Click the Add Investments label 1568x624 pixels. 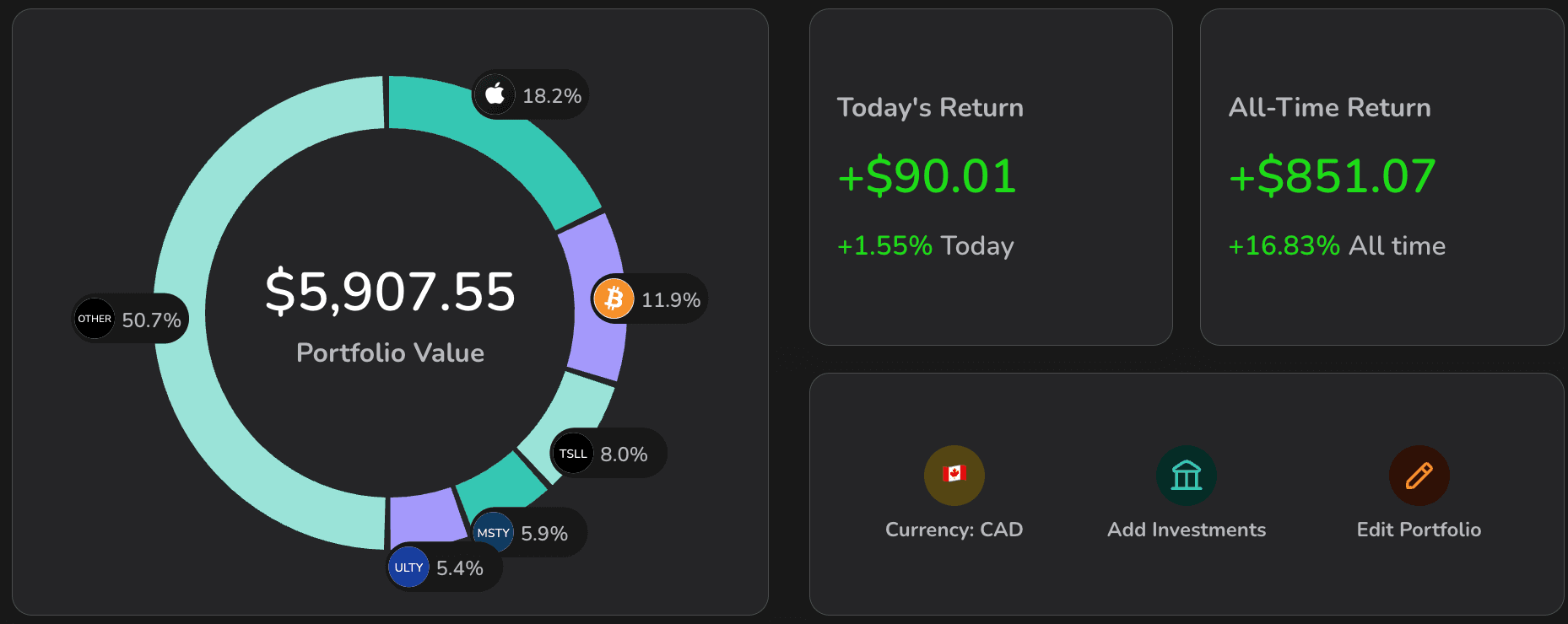point(1186,530)
